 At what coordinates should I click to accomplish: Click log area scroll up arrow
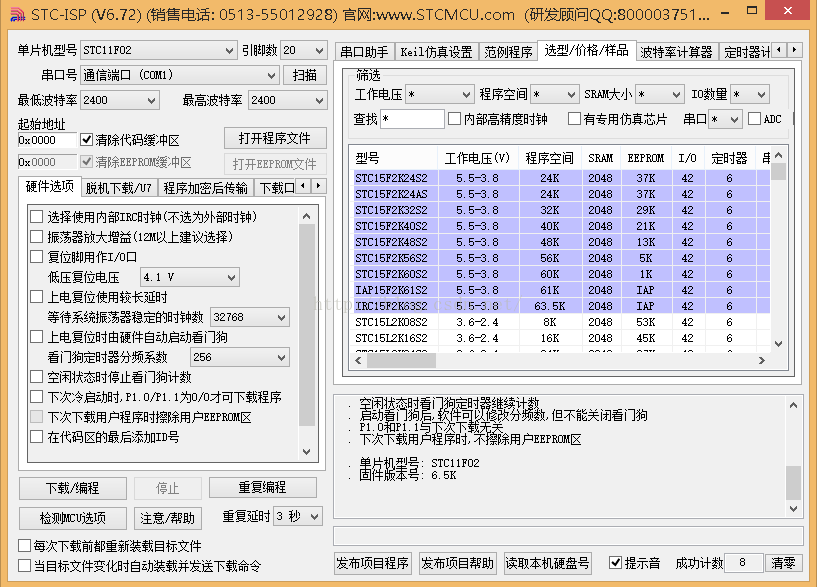point(793,405)
